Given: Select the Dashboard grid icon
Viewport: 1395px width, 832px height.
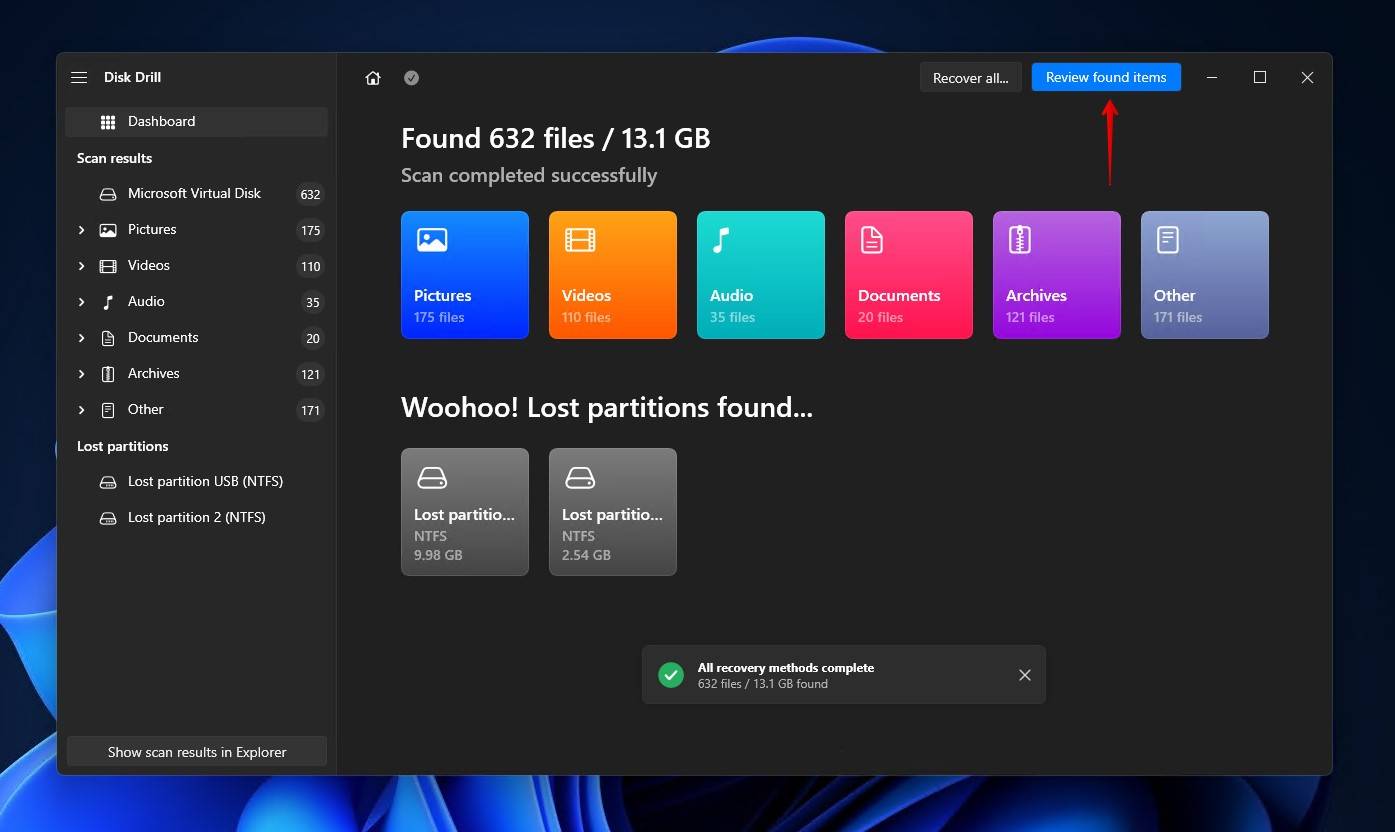Looking at the screenshot, I should click(108, 122).
